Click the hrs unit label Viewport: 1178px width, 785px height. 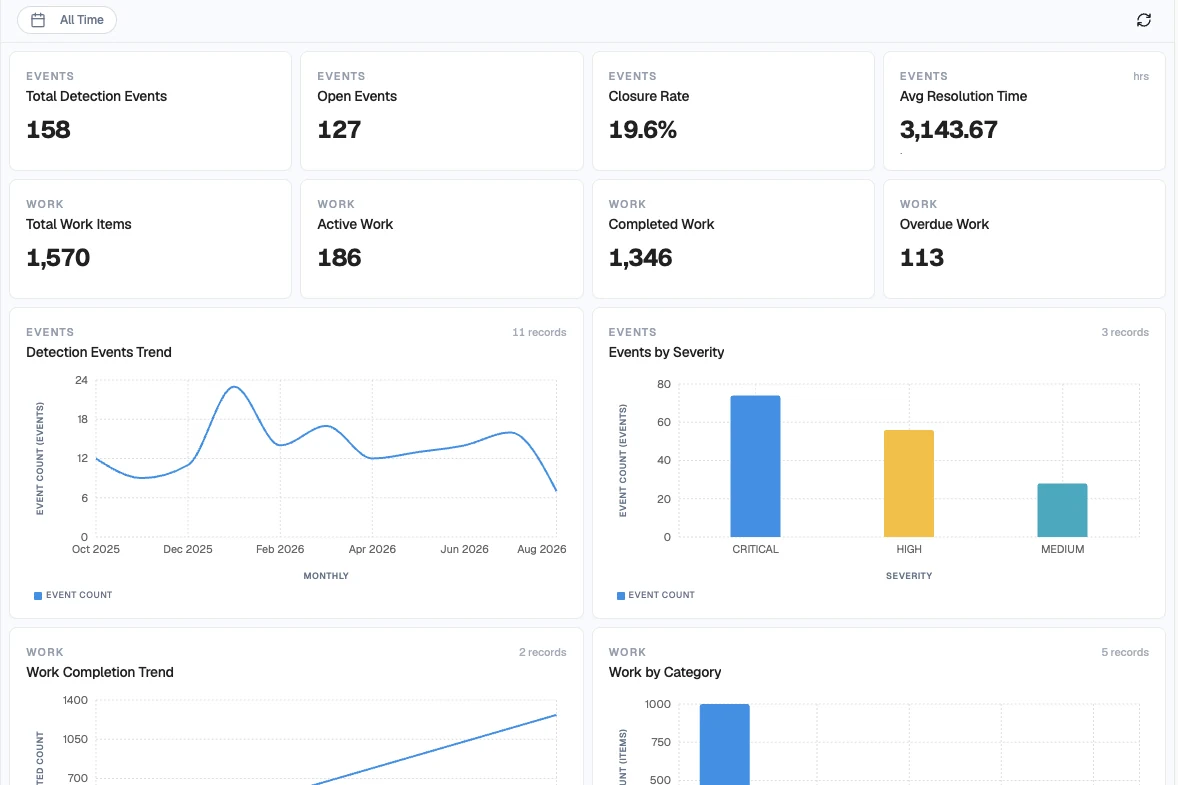pos(1140,76)
